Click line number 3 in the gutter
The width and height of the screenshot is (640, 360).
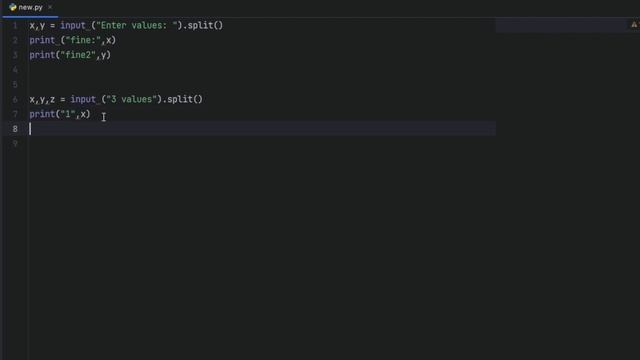tap(15, 55)
